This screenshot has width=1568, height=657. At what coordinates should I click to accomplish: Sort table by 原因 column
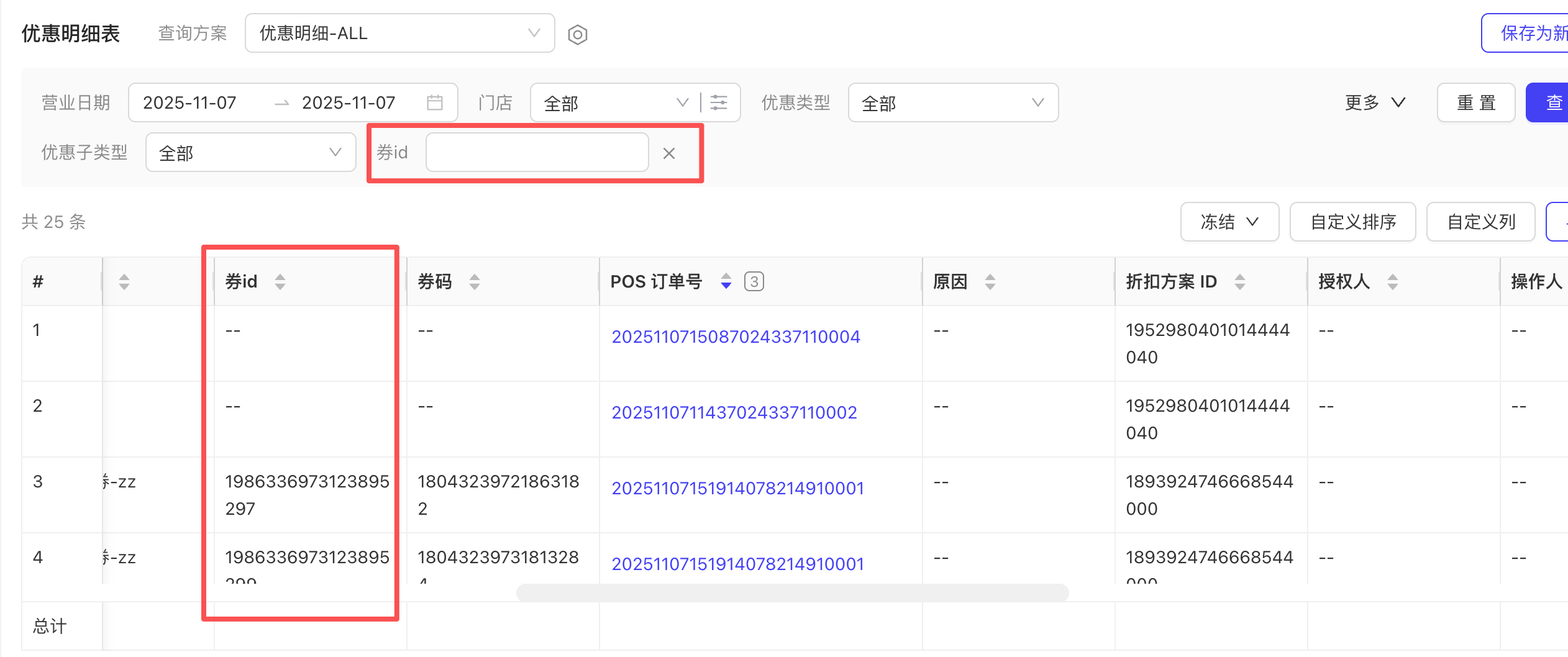click(x=990, y=282)
